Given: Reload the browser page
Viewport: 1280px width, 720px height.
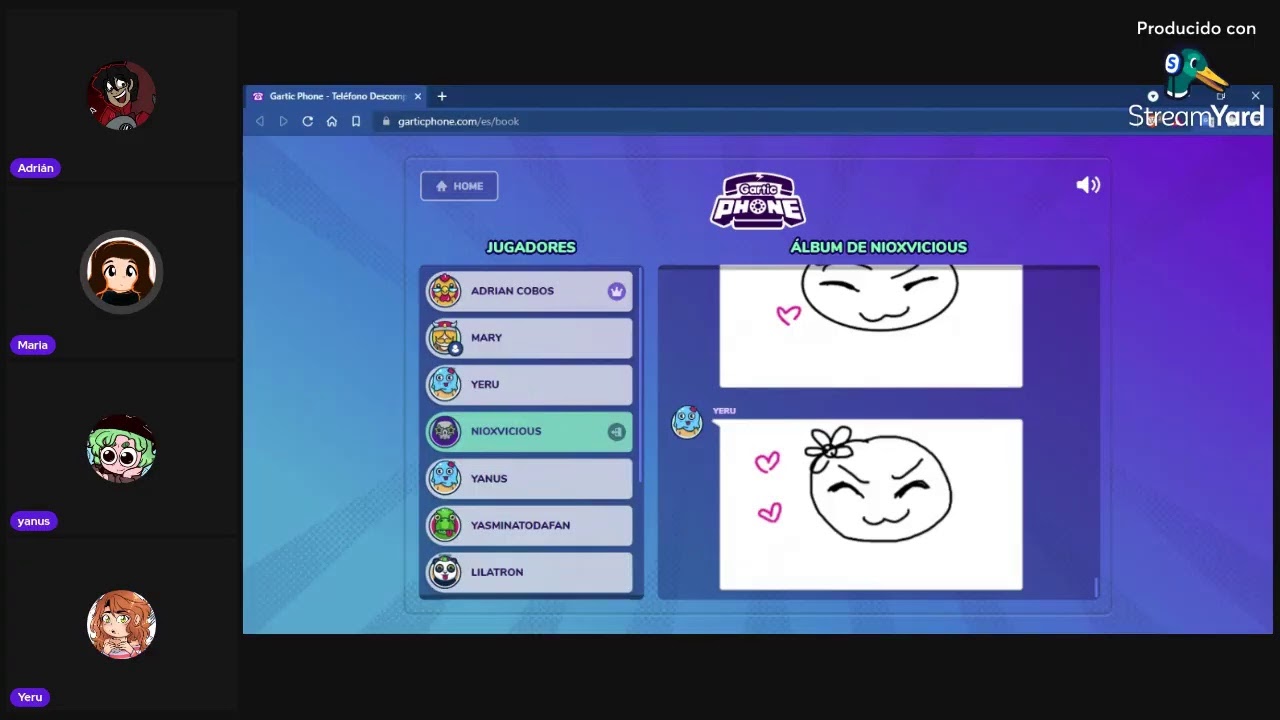Looking at the screenshot, I should pyautogui.click(x=308, y=121).
